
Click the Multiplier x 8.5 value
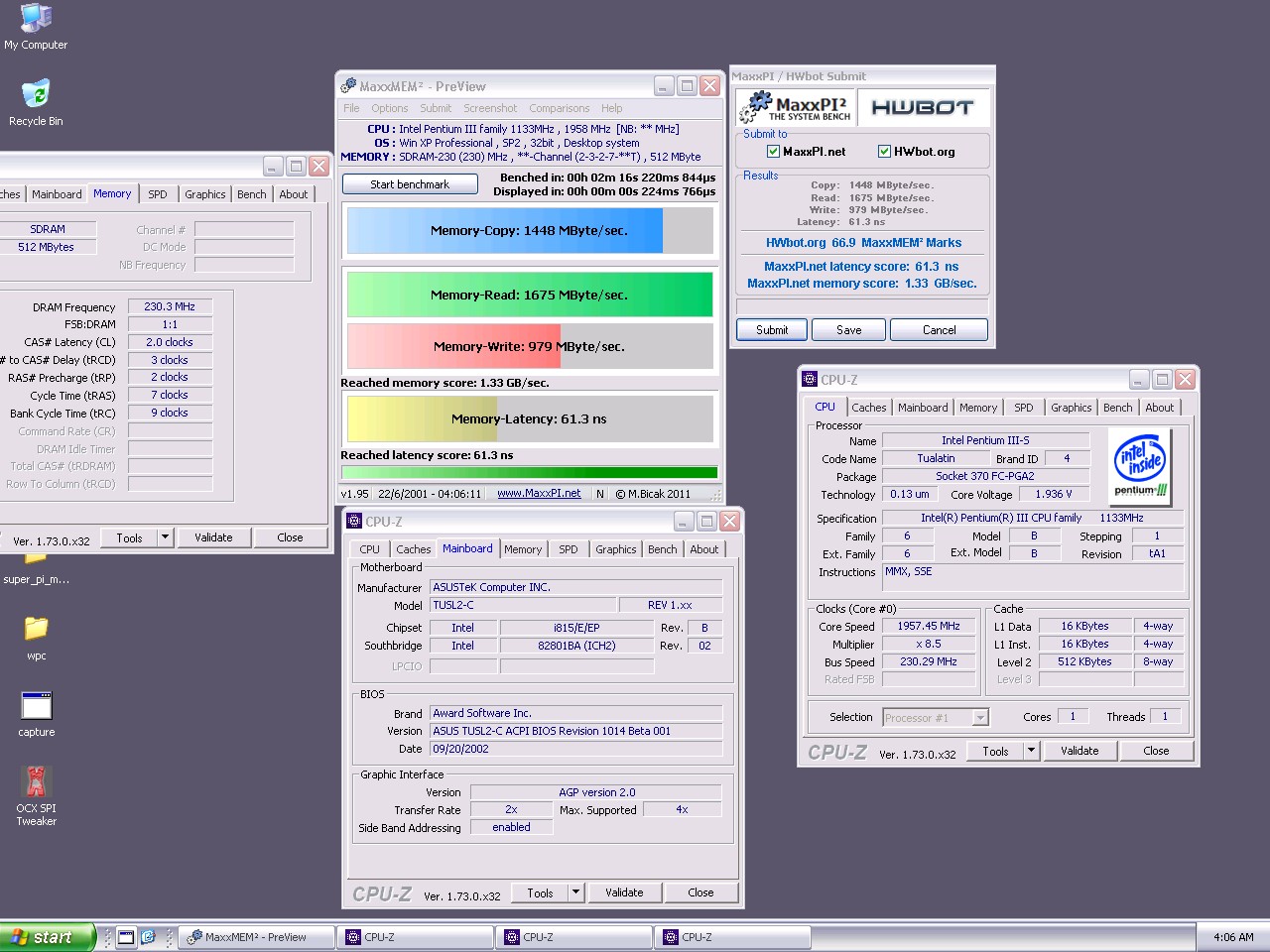pyautogui.click(x=930, y=644)
